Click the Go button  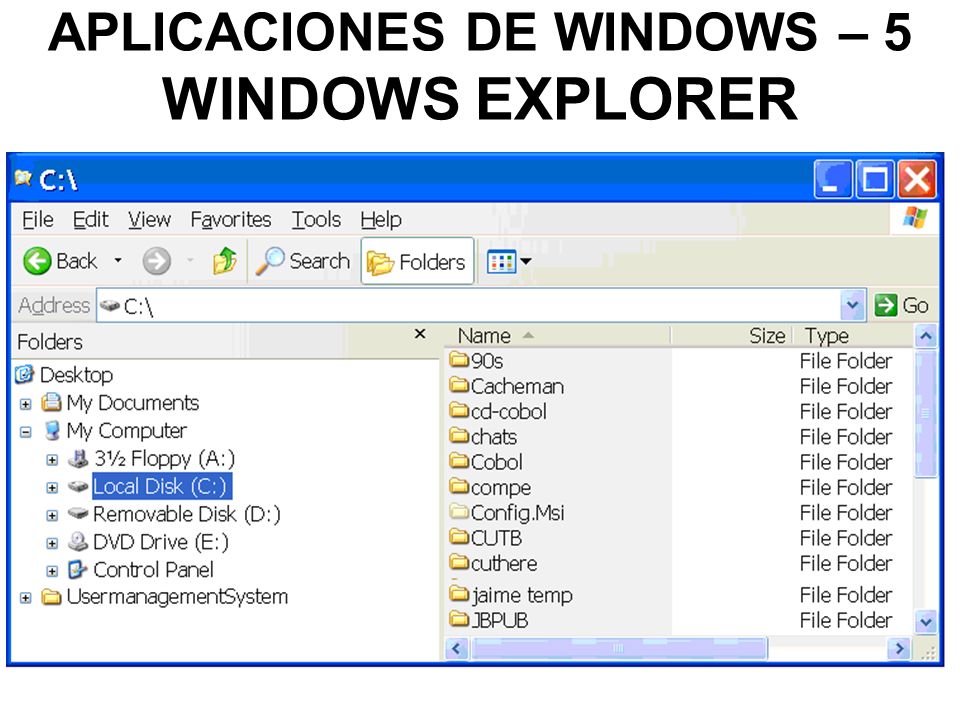click(901, 305)
